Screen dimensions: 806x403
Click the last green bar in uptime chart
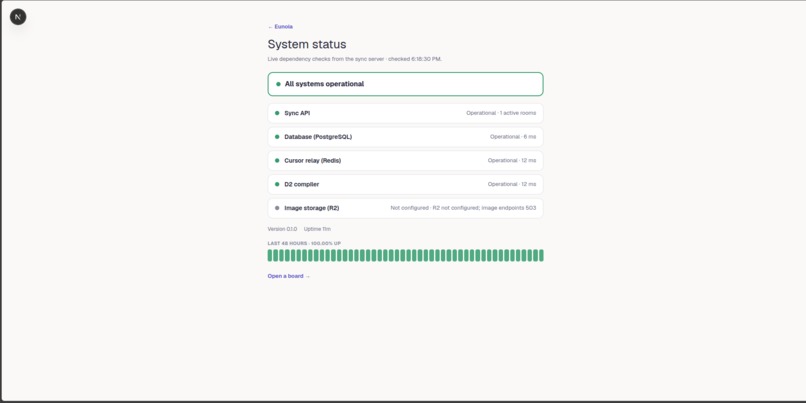pos(541,255)
